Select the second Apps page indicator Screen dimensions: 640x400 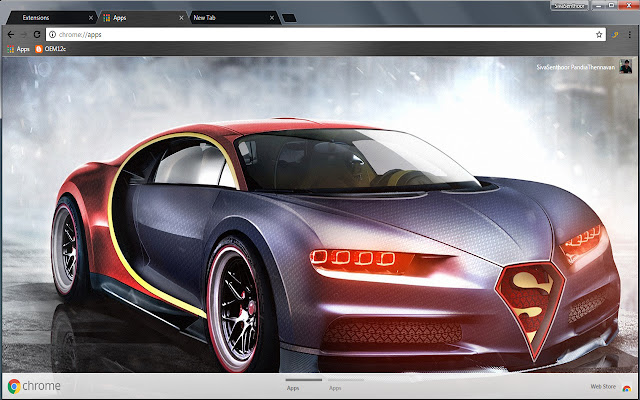tap(346, 384)
